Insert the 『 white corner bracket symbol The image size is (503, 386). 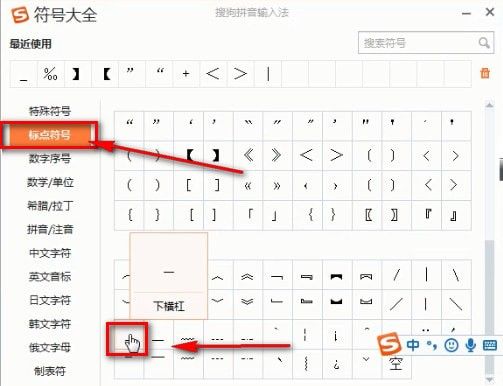tap(426, 215)
